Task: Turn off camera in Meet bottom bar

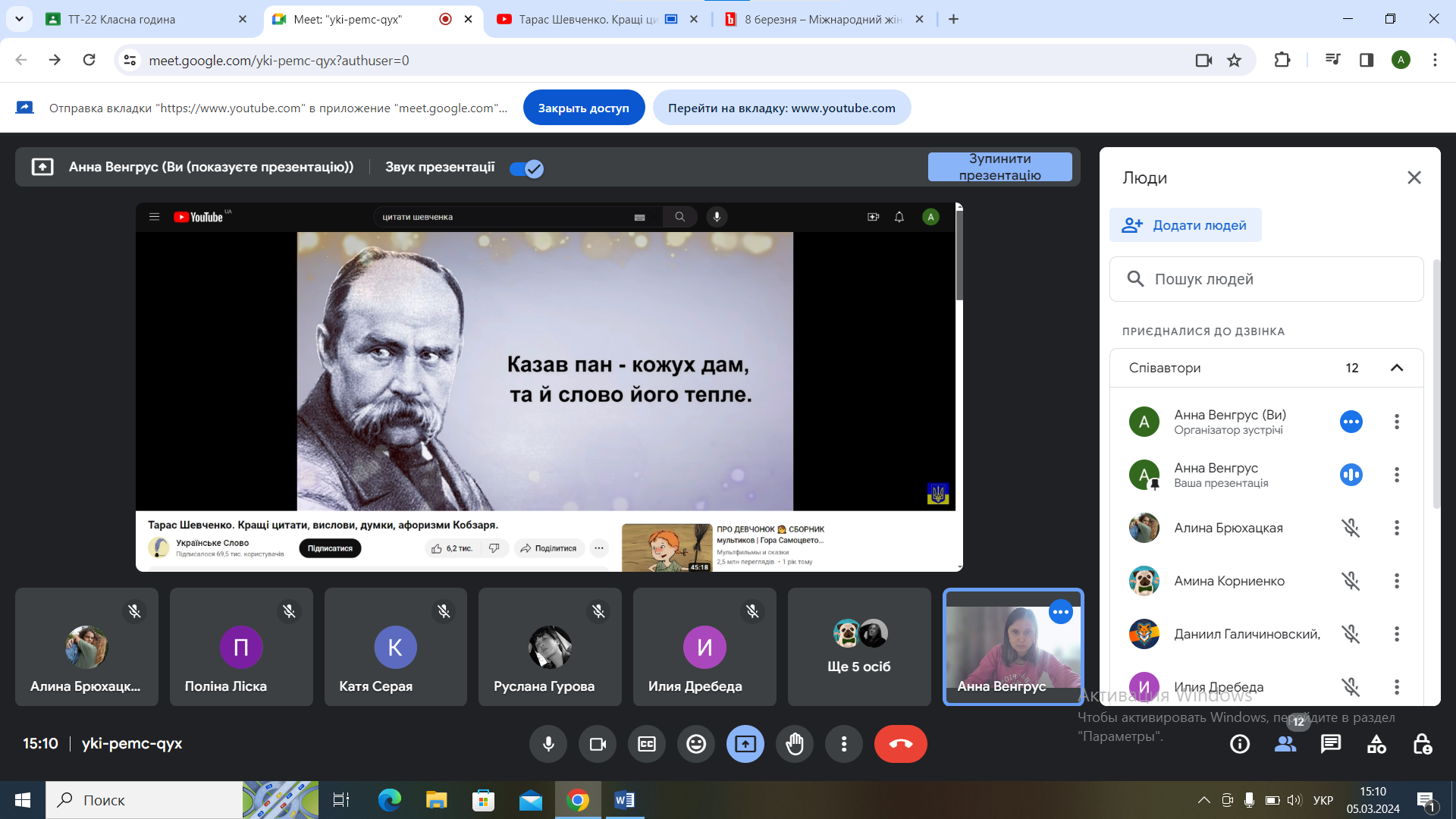Action: click(x=598, y=744)
